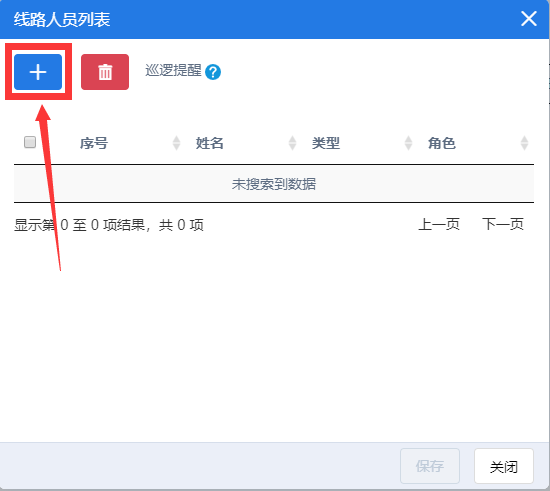Close the 线路人员列表 dialog with X
The width and height of the screenshot is (550, 491).
pos(529,19)
